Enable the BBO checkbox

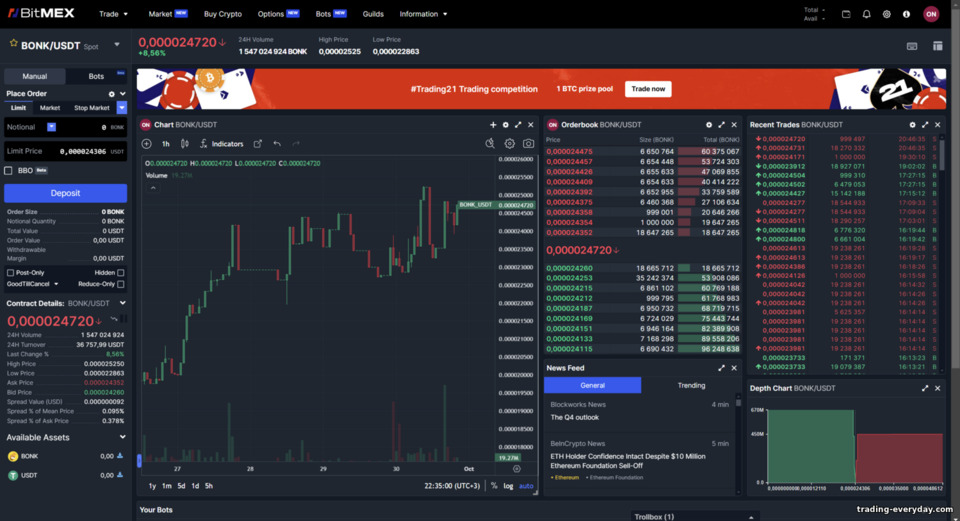(9, 171)
